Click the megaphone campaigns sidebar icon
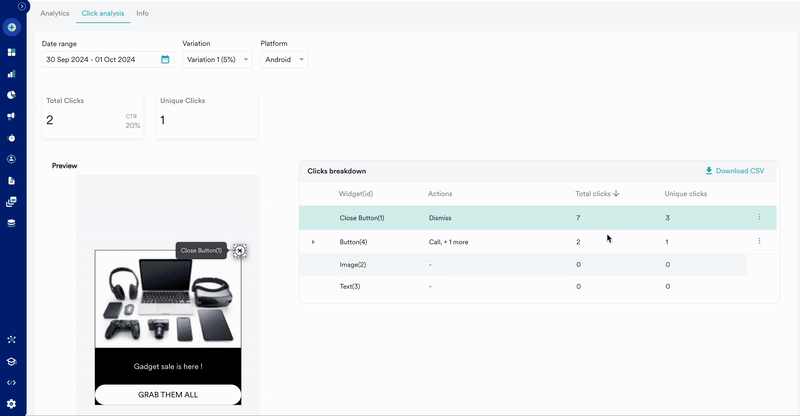 11,116
